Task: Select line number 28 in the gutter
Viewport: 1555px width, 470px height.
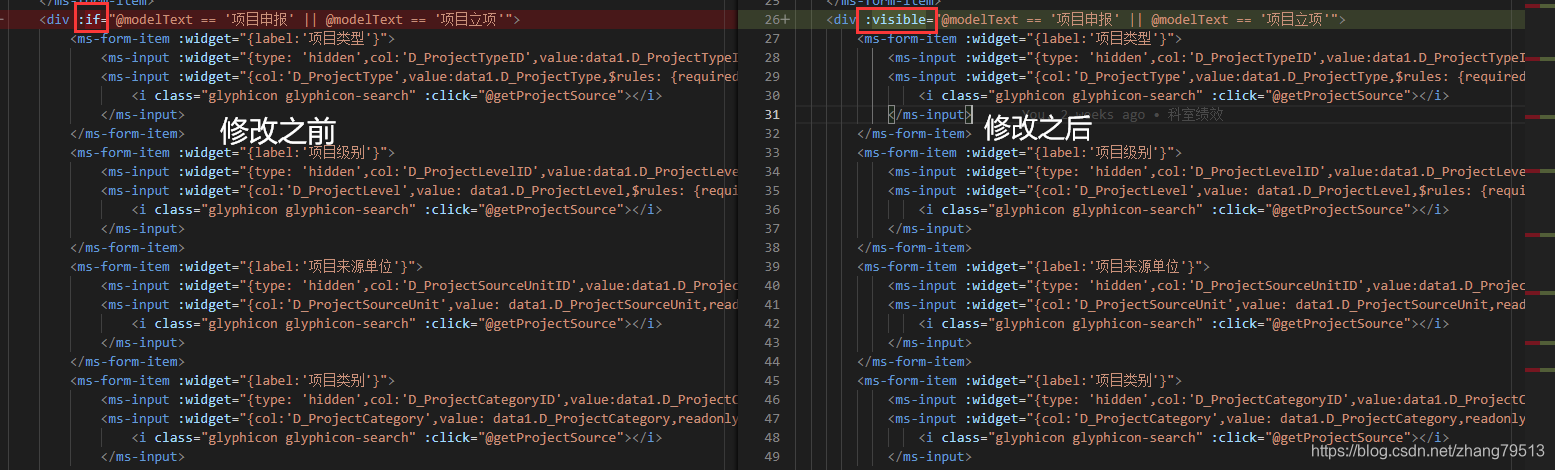Action: point(771,57)
